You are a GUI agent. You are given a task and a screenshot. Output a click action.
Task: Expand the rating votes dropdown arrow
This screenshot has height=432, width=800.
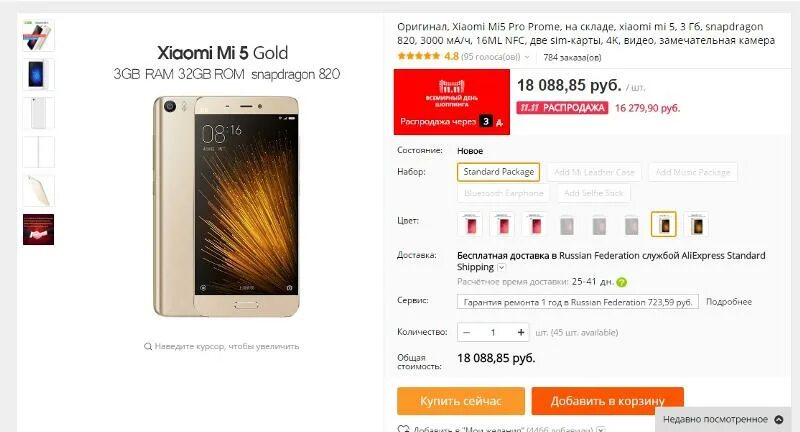coord(527,57)
